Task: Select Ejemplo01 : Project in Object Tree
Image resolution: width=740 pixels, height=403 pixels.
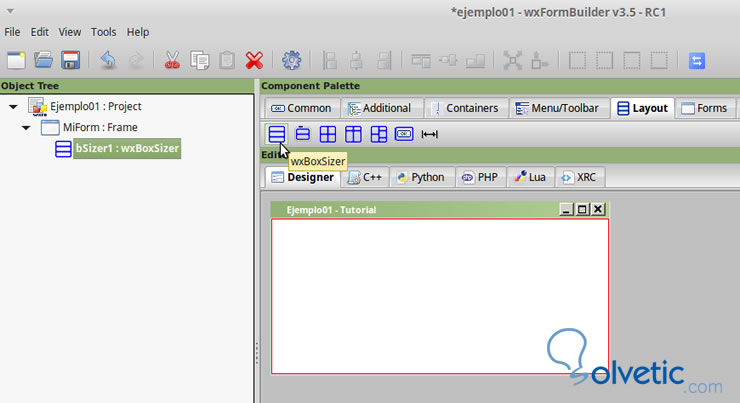Action: click(96, 107)
